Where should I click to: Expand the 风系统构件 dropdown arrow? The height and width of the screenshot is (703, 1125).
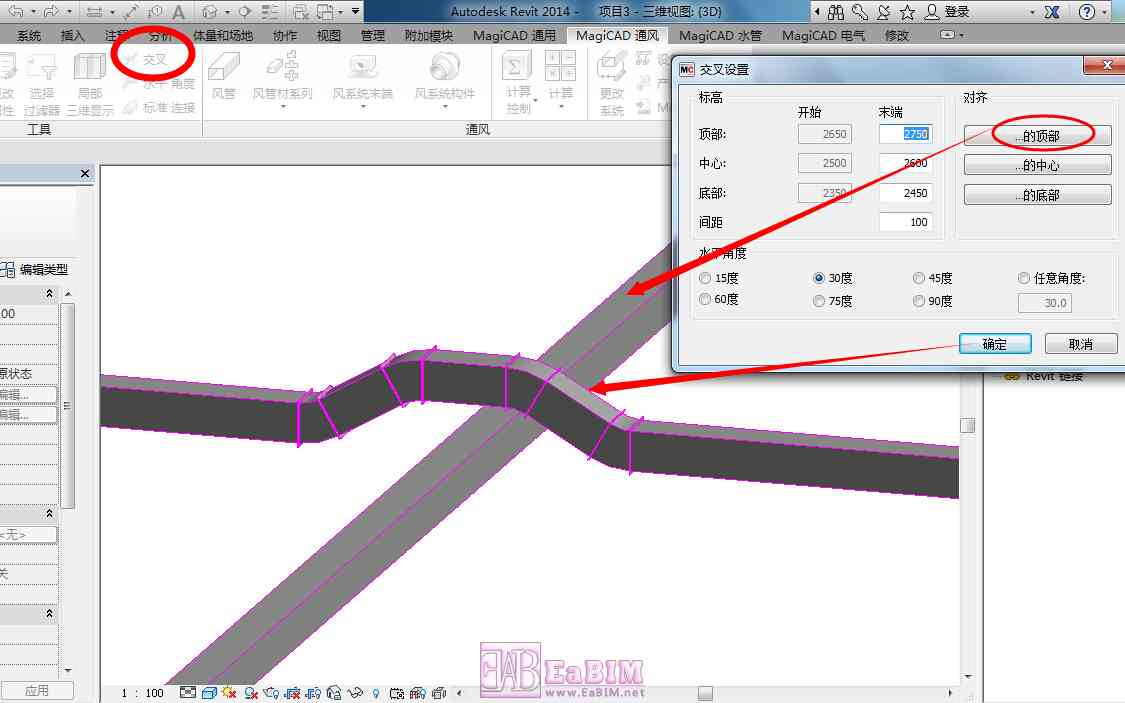pos(445,107)
